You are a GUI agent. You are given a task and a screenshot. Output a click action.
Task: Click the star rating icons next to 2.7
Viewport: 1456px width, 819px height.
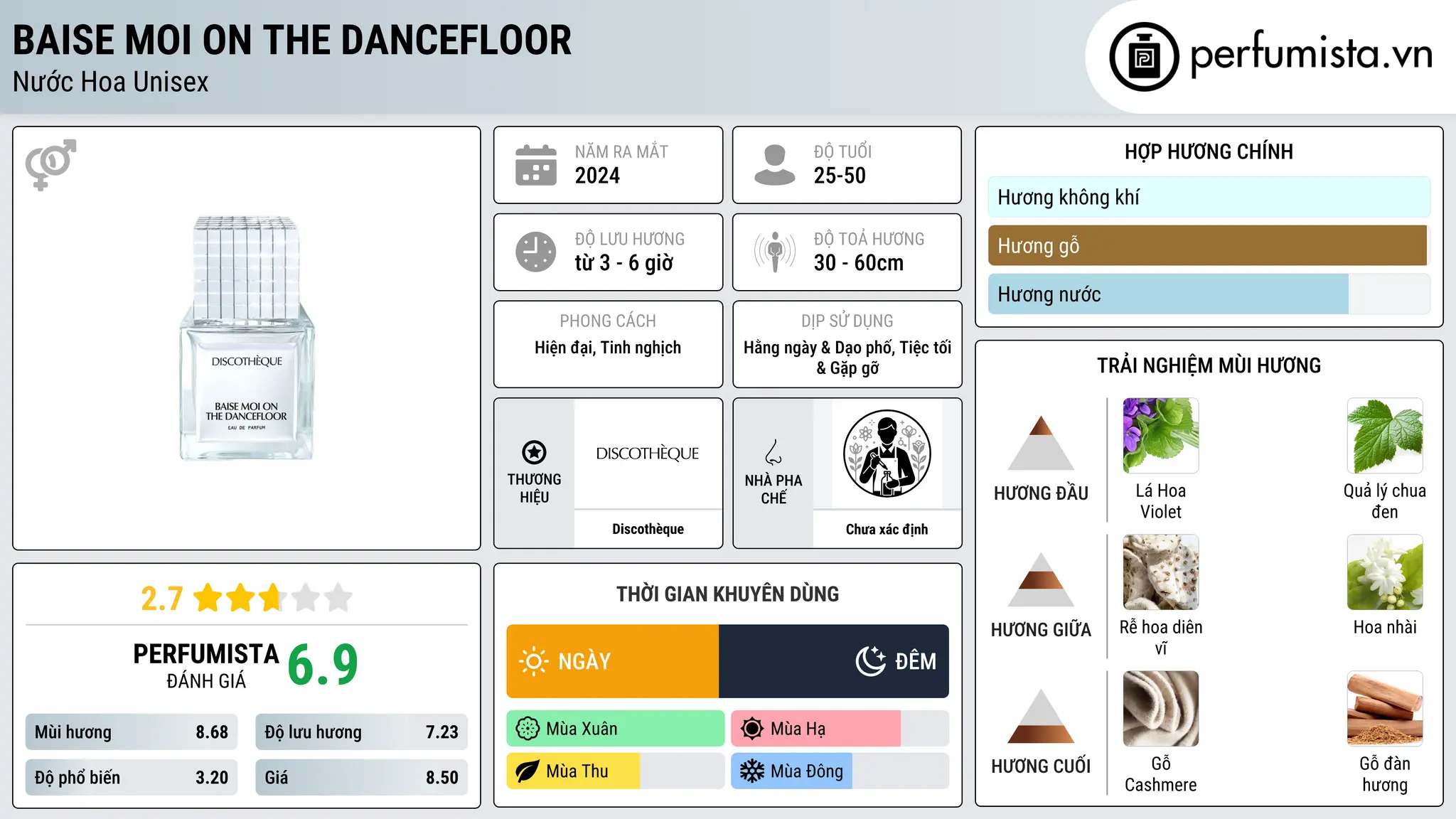[x=273, y=598]
